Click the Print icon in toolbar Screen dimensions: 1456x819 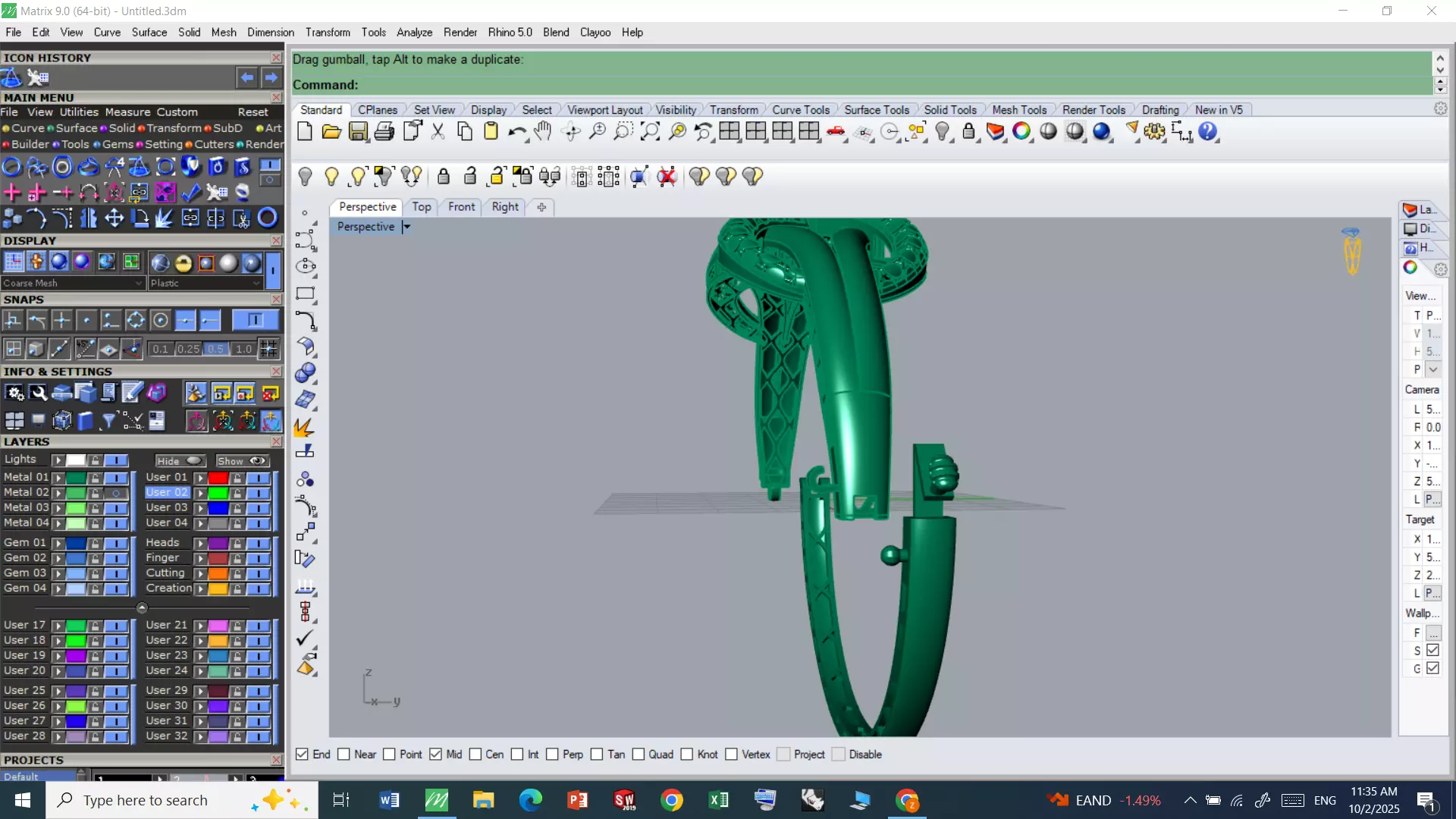384,132
